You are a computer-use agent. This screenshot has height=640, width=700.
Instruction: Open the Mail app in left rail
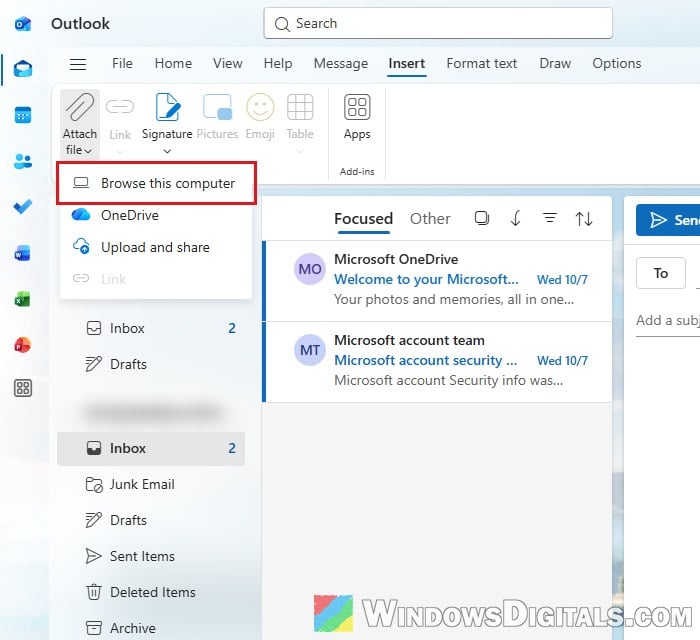[x=23, y=69]
